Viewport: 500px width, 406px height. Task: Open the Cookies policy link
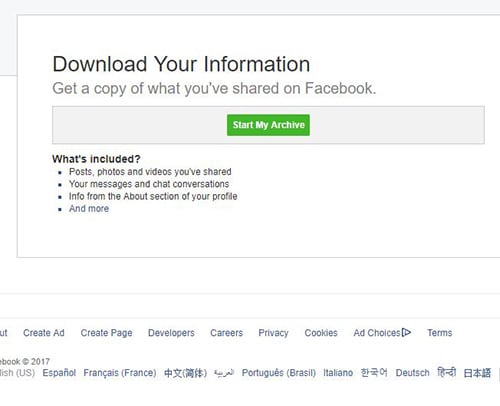coord(321,333)
